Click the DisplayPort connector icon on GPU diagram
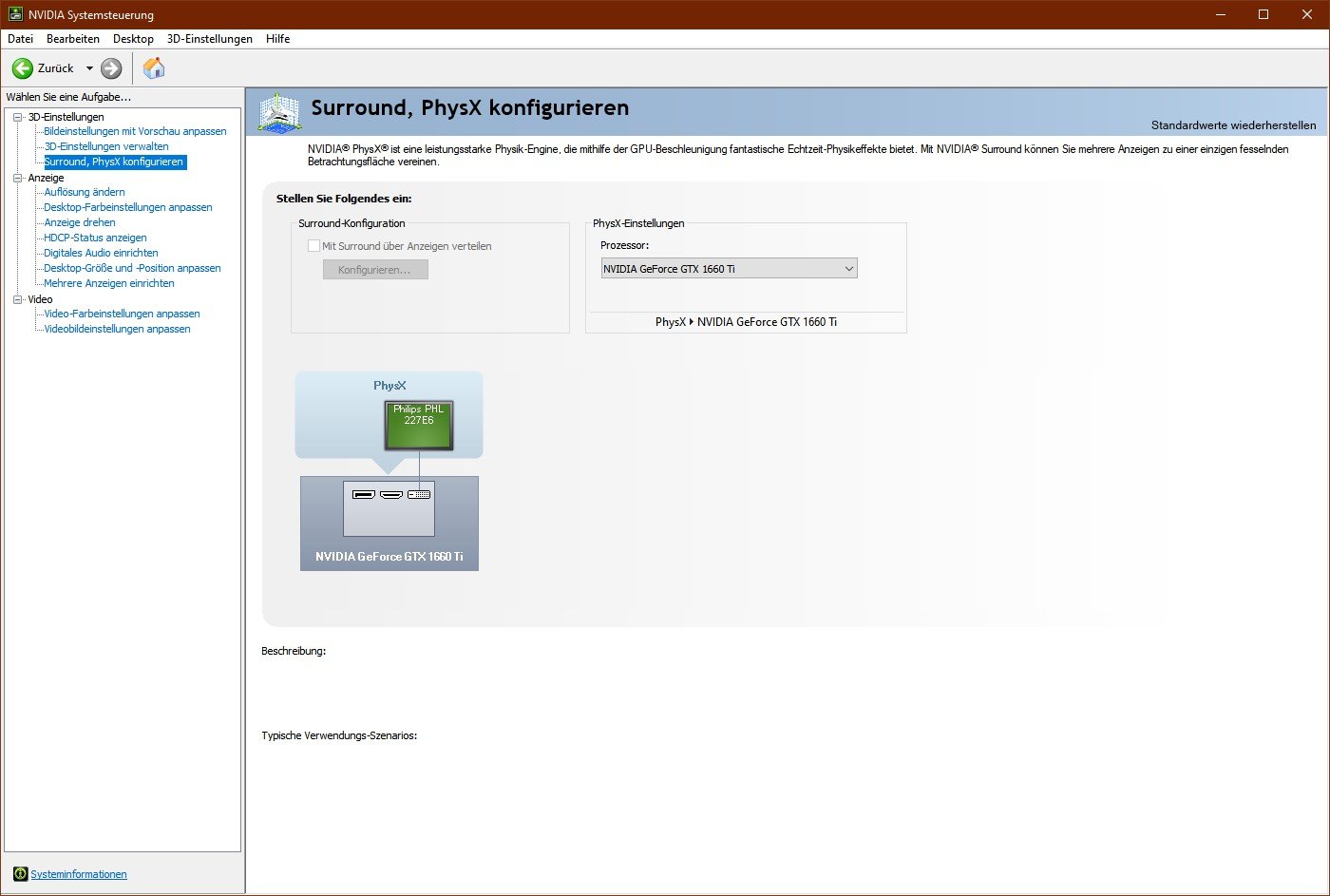 (x=363, y=494)
